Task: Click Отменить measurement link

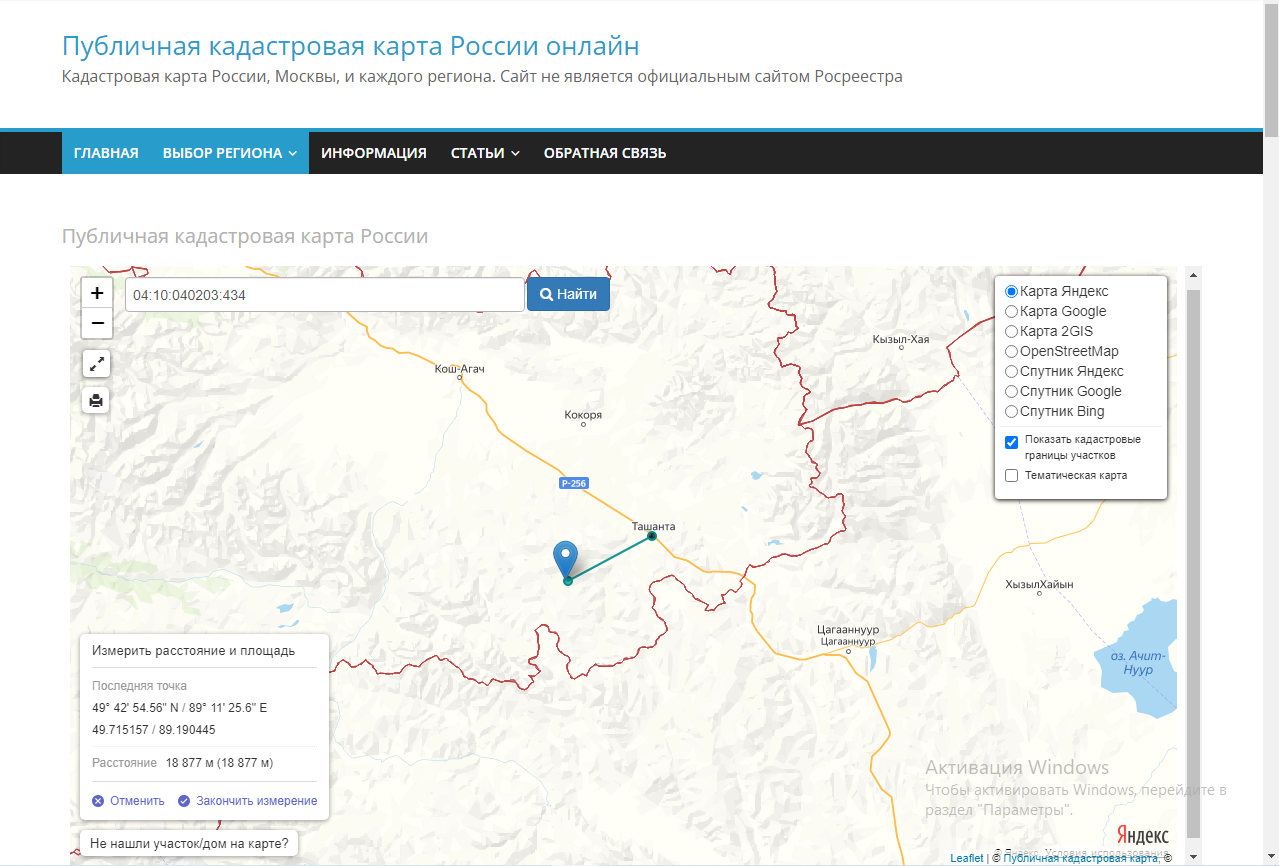Action: pos(128,801)
